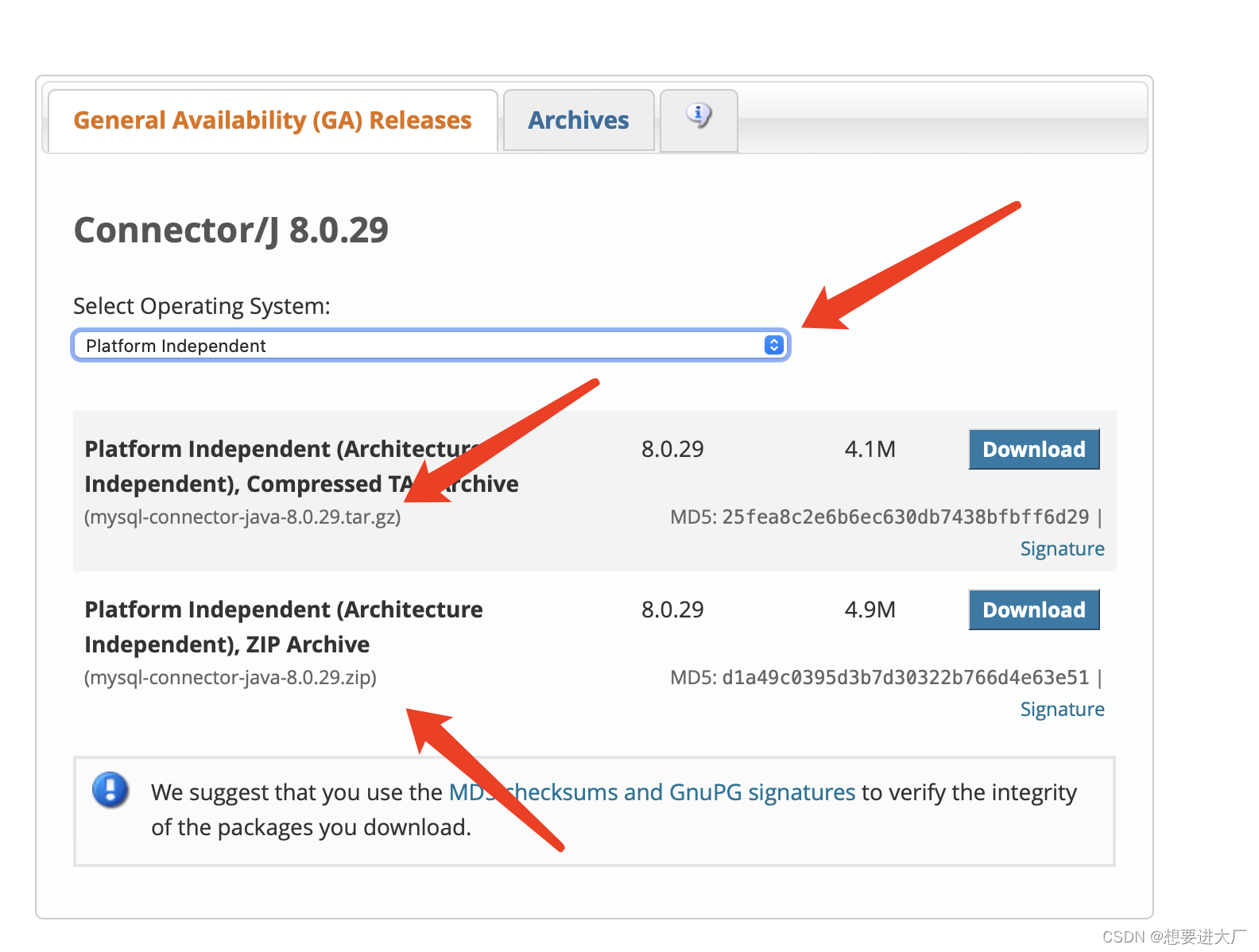Viewport: 1259px width, 952px height.
Task: Click version 8.0.29 in the ZIP row
Action: (672, 610)
